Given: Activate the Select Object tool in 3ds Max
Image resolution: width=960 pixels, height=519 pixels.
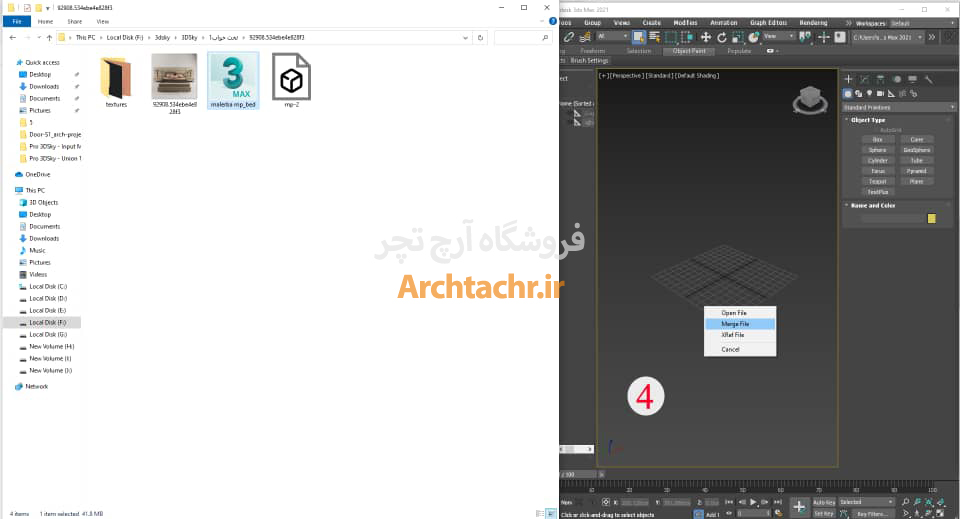Looking at the screenshot, I should pyautogui.click(x=639, y=37).
